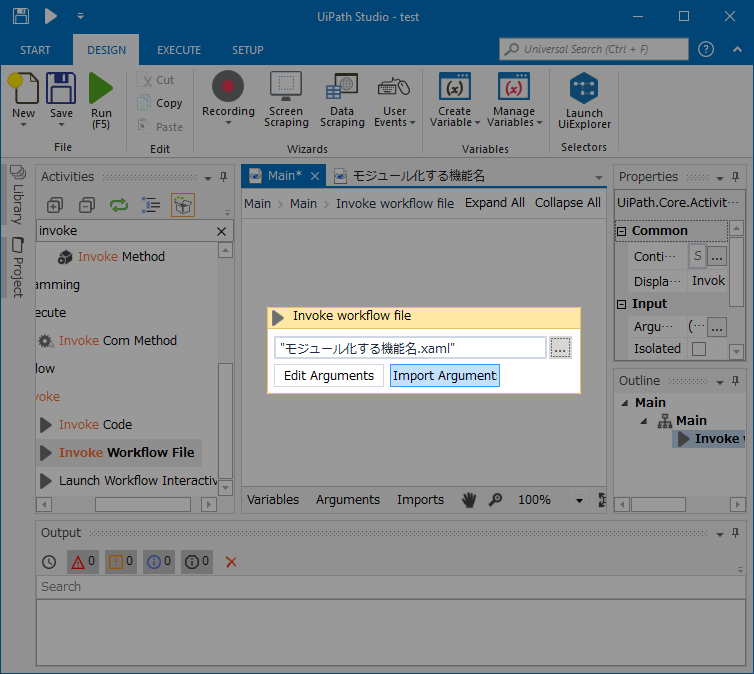This screenshot has height=674, width=754.
Task: Click the title bar play icon
Action: pyautogui.click(x=50, y=16)
